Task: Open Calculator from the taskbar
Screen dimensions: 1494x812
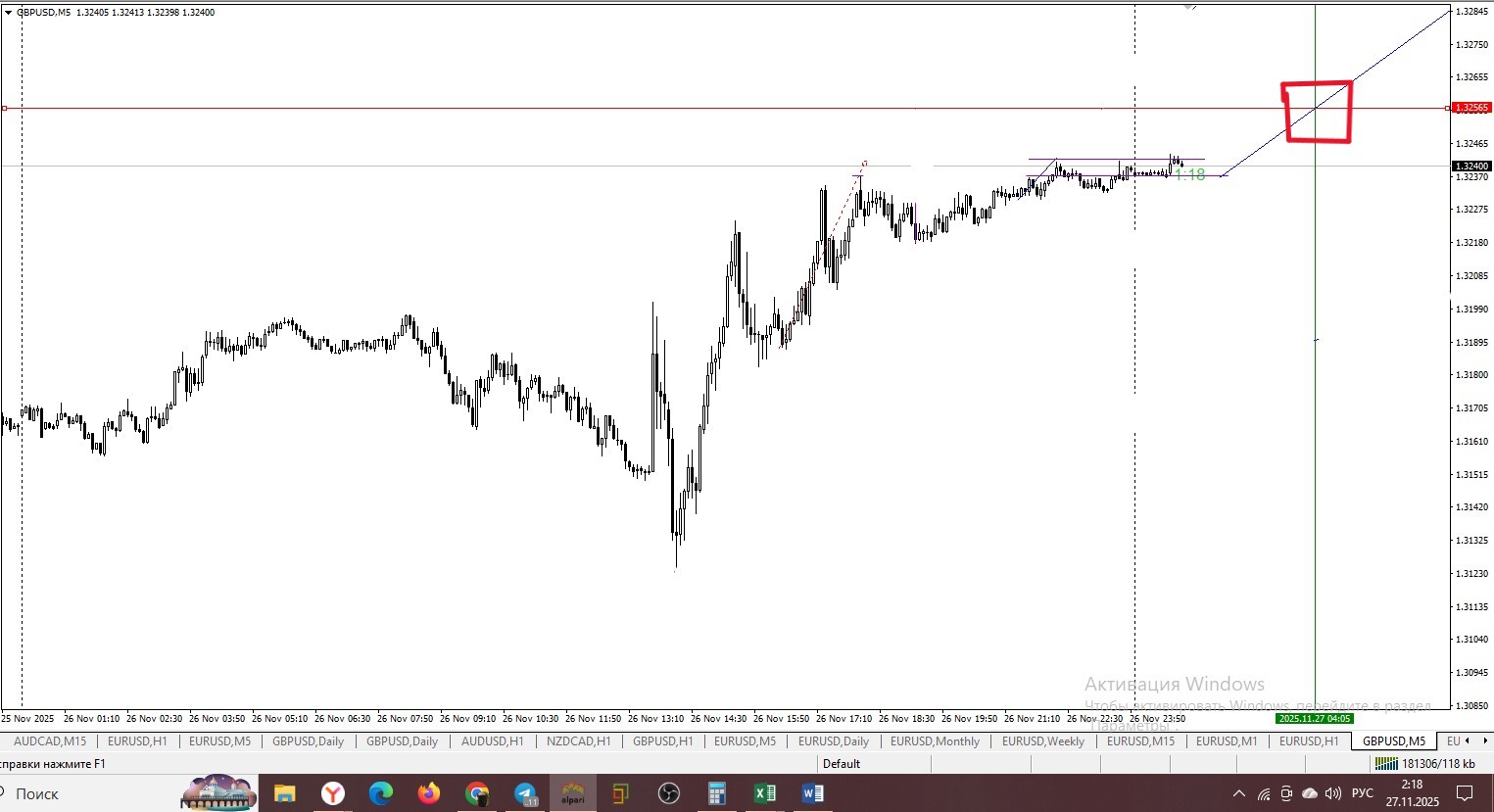Action: click(x=716, y=793)
